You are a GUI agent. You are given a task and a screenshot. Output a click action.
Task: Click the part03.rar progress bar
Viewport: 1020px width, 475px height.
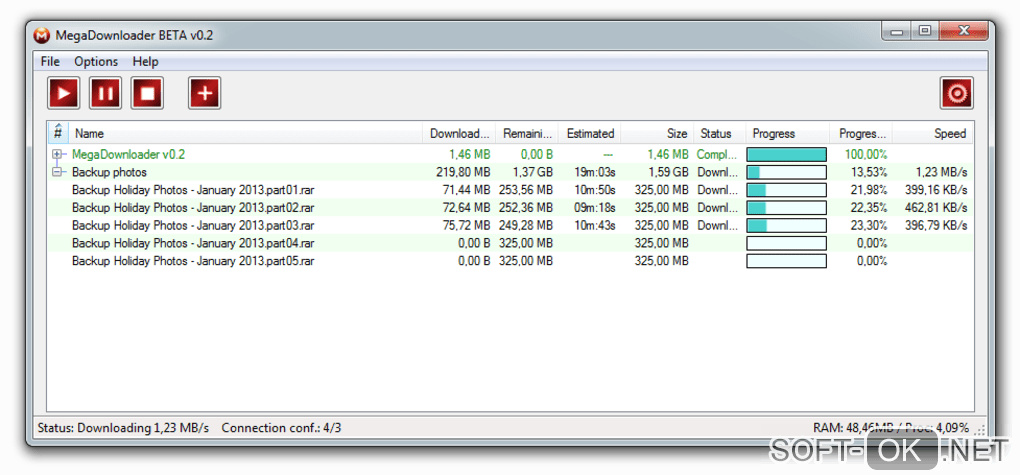[786, 225]
